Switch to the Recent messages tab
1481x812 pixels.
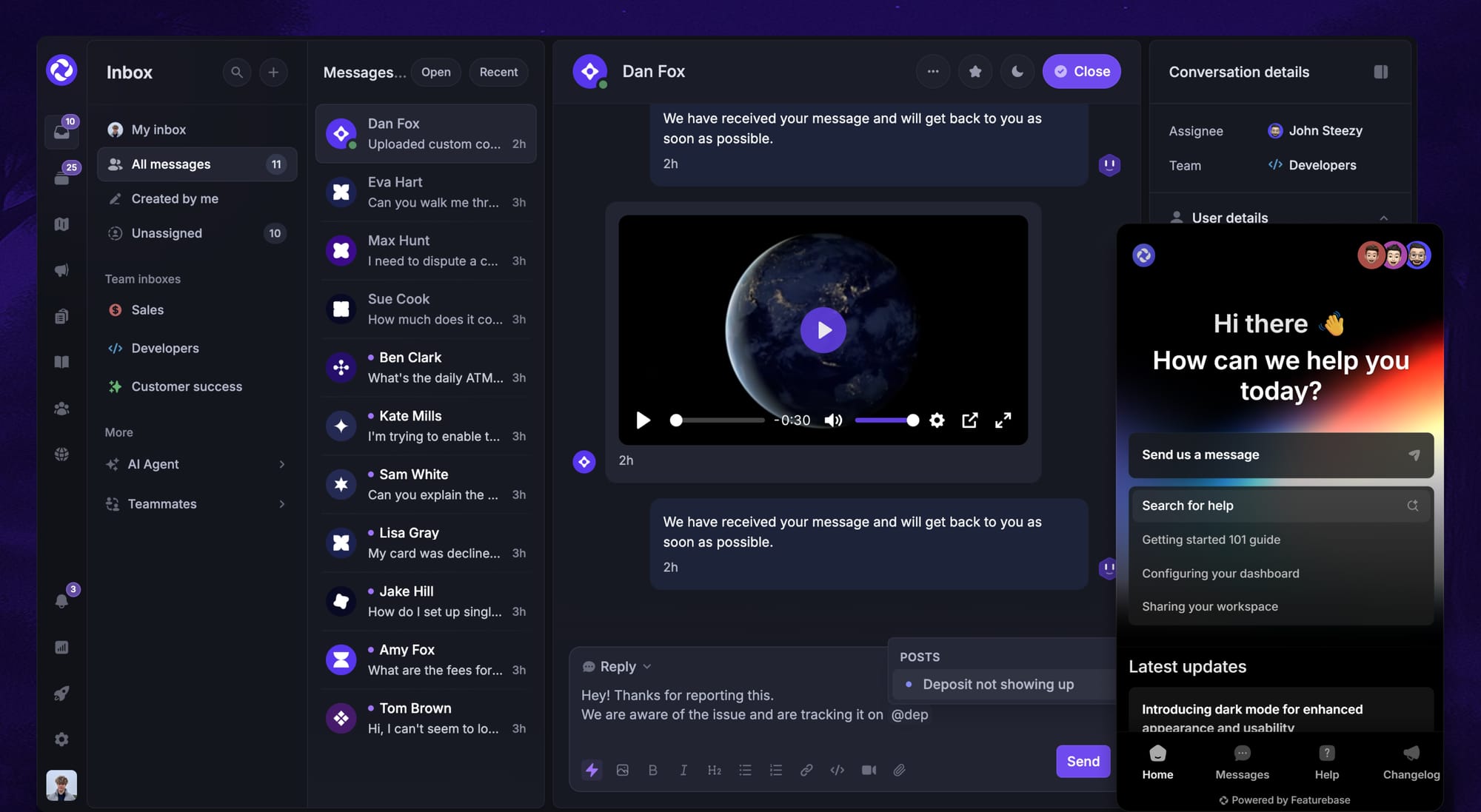498,72
